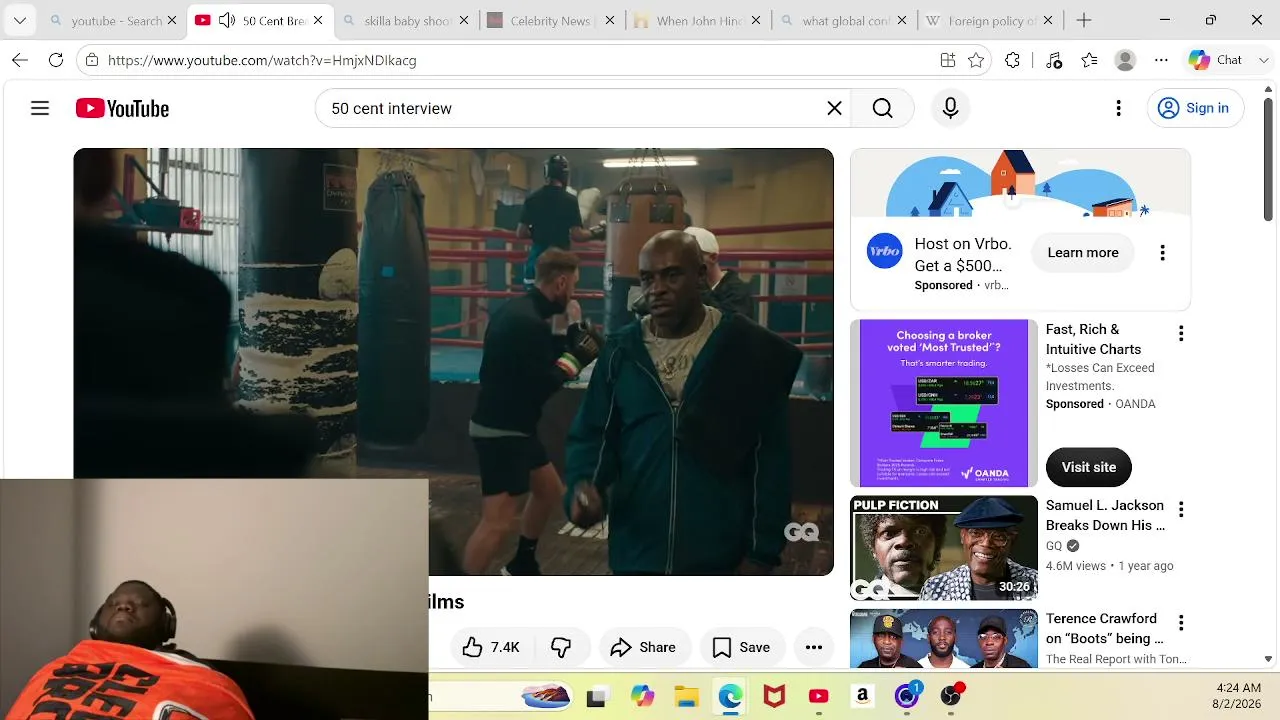Open Amazon from the taskbar
This screenshot has height=720, width=1280.
pos(862,697)
